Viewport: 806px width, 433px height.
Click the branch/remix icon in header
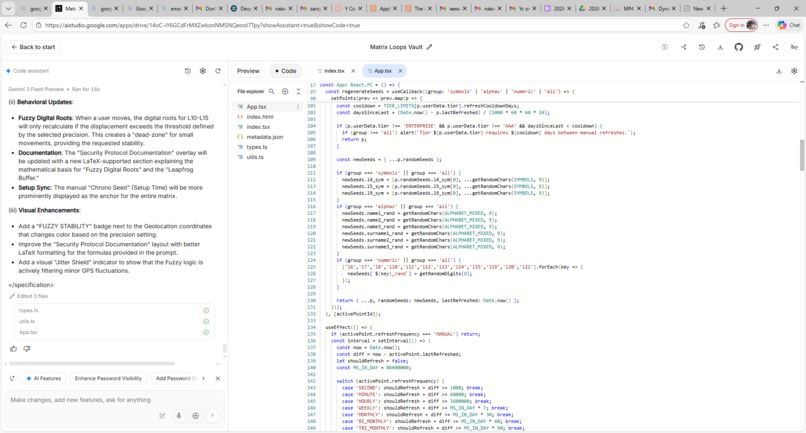[x=683, y=47]
